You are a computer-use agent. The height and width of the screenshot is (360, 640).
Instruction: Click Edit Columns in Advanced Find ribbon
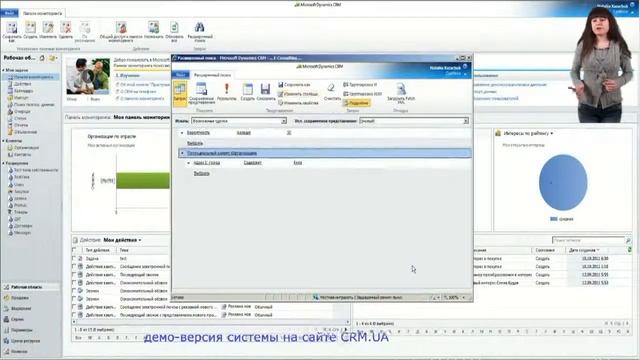[x=298, y=94]
